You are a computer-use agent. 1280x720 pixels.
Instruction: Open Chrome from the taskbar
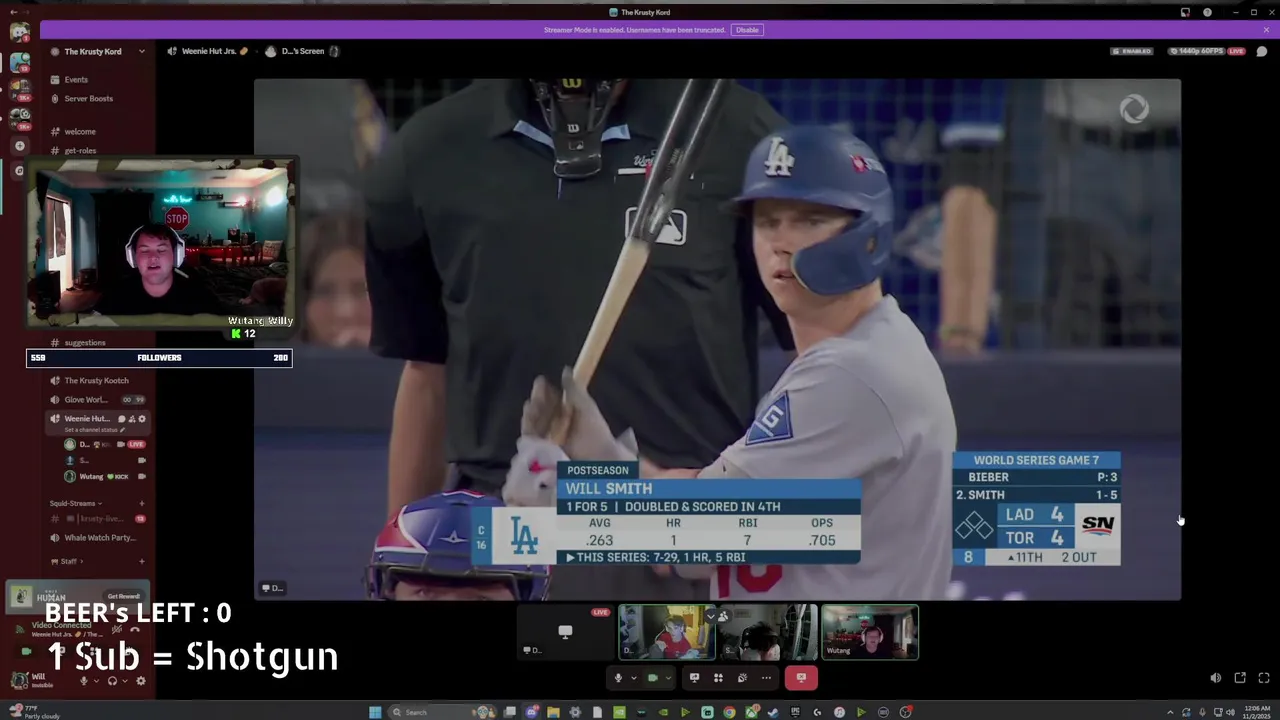coord(729,712)
